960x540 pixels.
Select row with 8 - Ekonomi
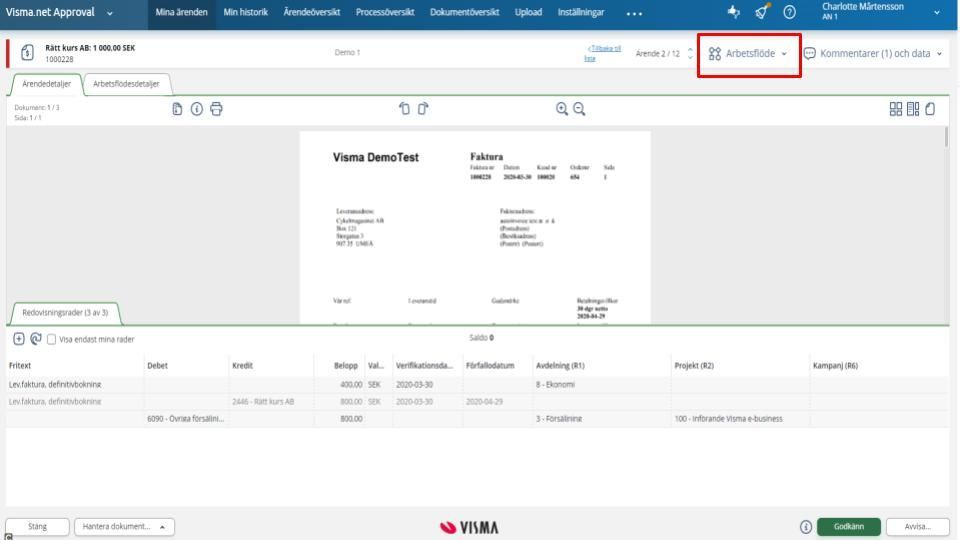[478, 384]
